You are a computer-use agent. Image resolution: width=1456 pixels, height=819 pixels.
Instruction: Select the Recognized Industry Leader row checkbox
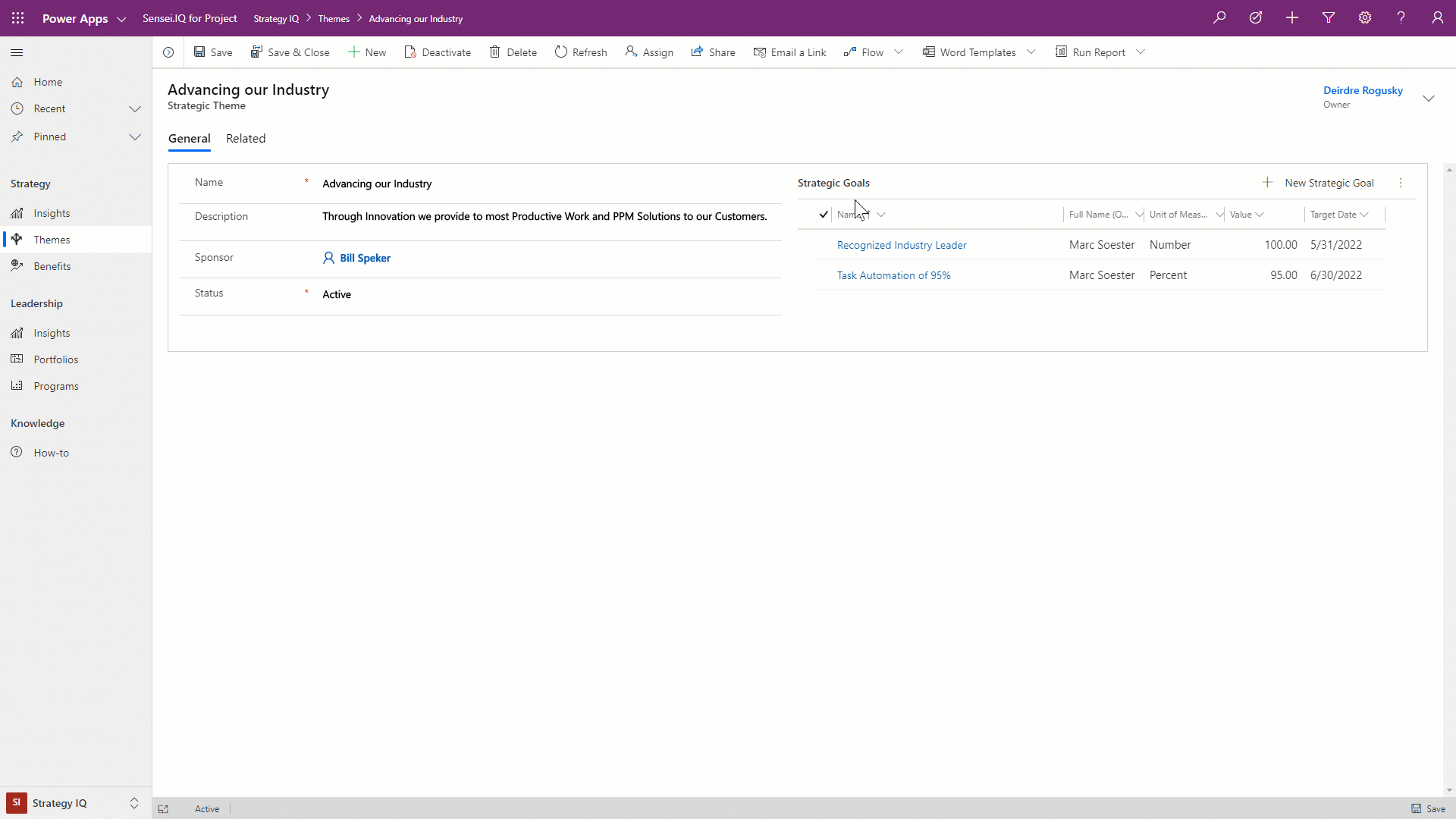pyautogui.click(x=823, y=245)
